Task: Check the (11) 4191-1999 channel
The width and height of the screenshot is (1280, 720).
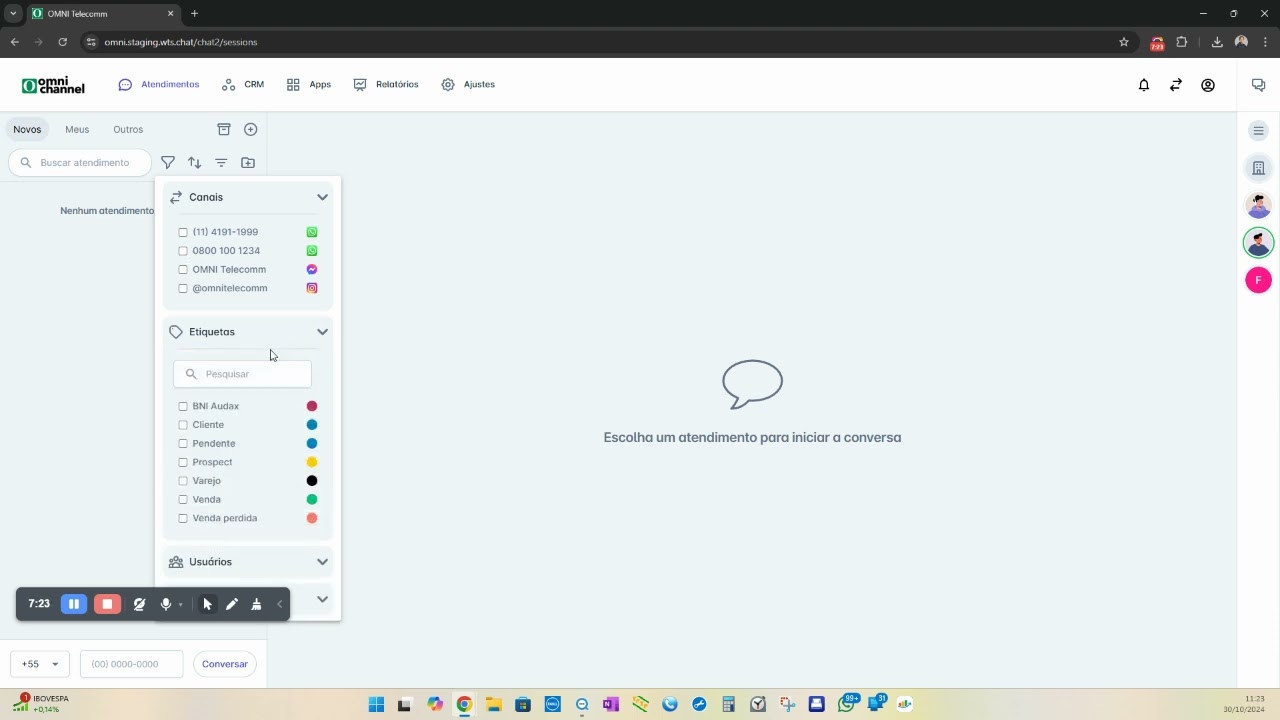Action: click(x=183, y=232)
